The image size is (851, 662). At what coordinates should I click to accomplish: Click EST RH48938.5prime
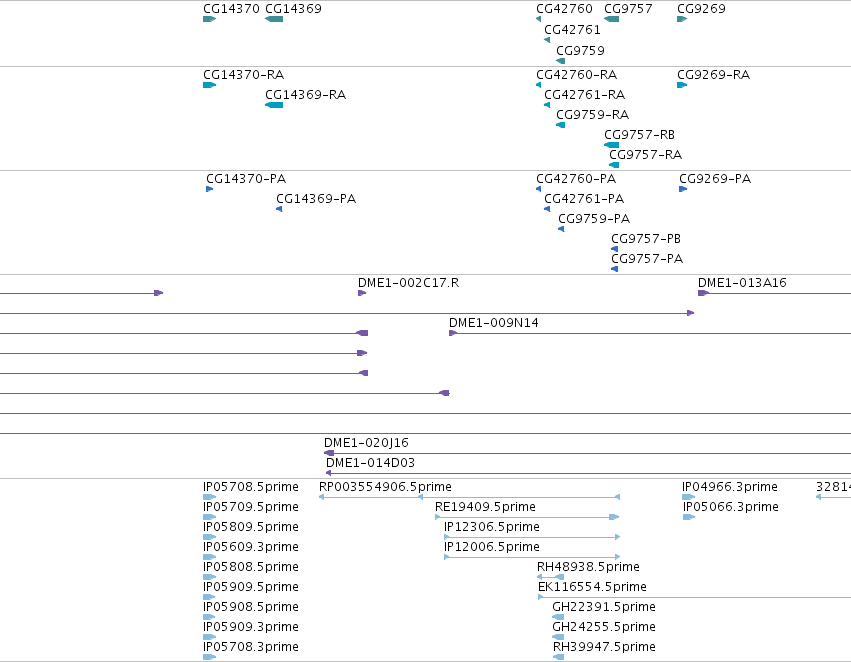[588, 567]
